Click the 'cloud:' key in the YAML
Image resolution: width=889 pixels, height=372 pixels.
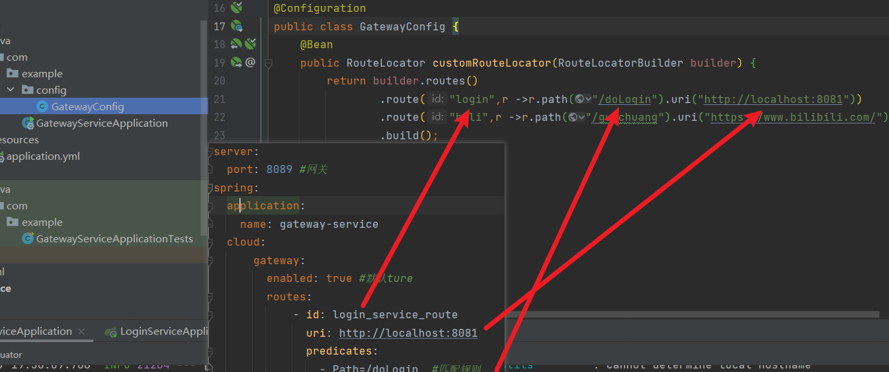[x=246, y=242]
